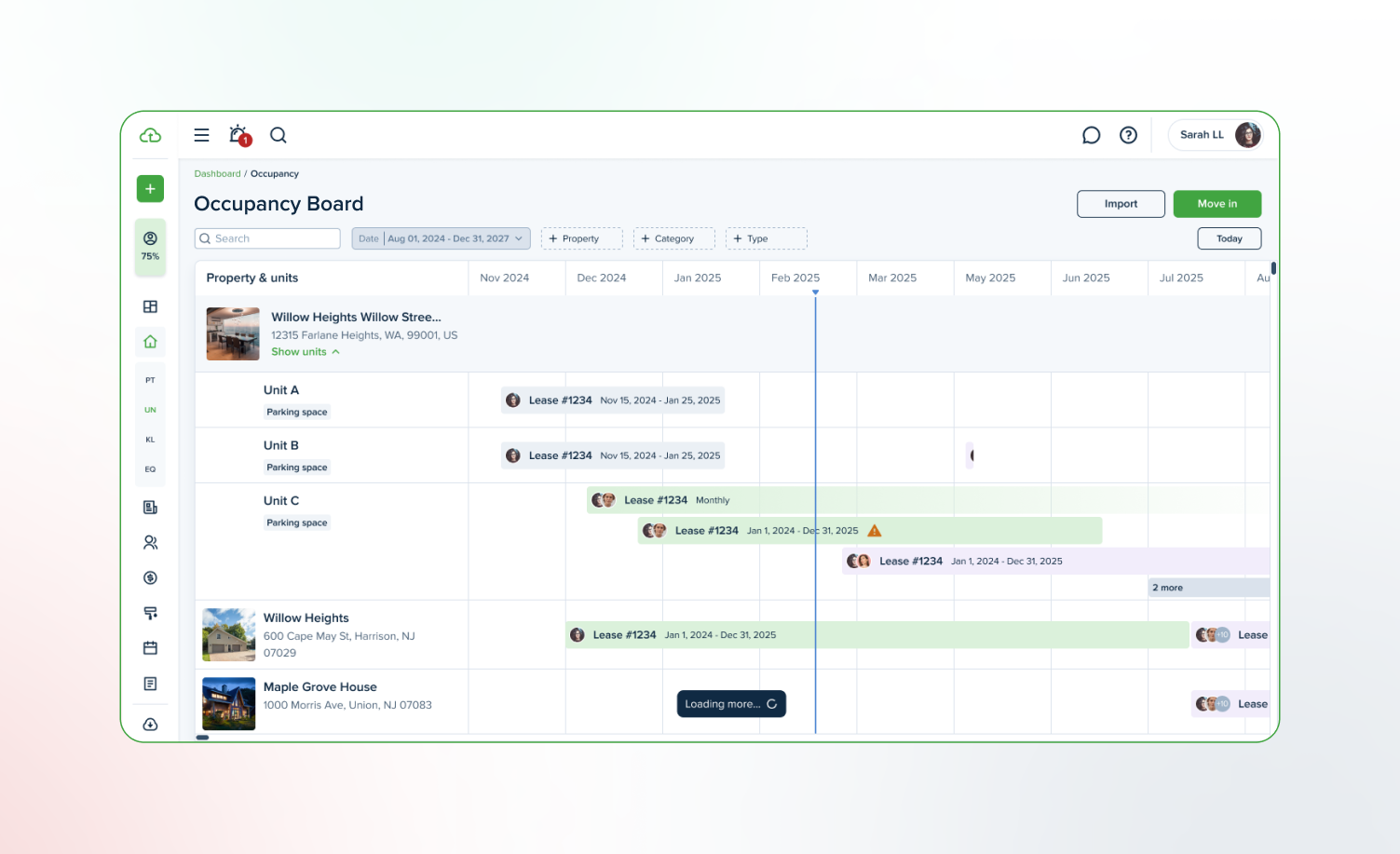Open the contacts people icon in sidebar

[150, 543]
